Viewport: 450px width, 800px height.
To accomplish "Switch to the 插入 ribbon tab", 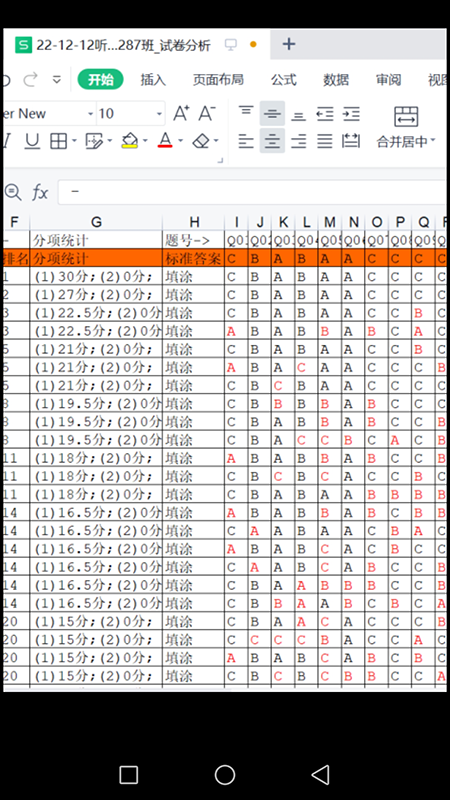I will (153, 80).
